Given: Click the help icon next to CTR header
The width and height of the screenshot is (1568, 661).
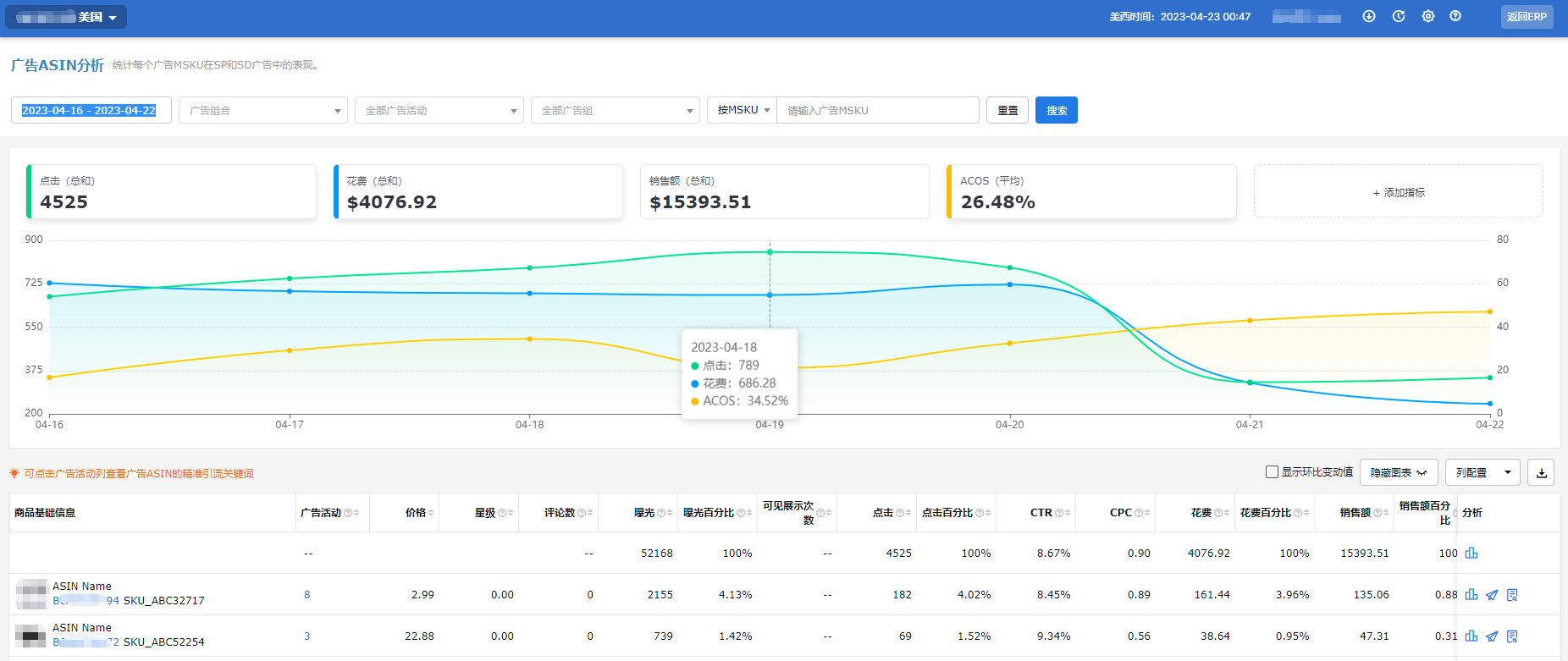Looking at the screenshot, I should click(1059, 513).
